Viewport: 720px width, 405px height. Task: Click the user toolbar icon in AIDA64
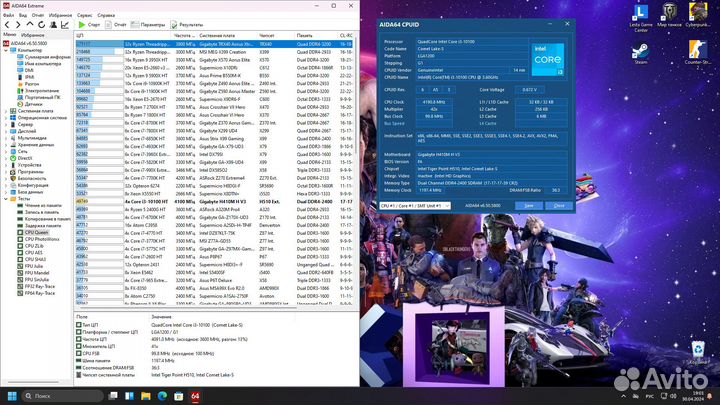click(53, 25)
